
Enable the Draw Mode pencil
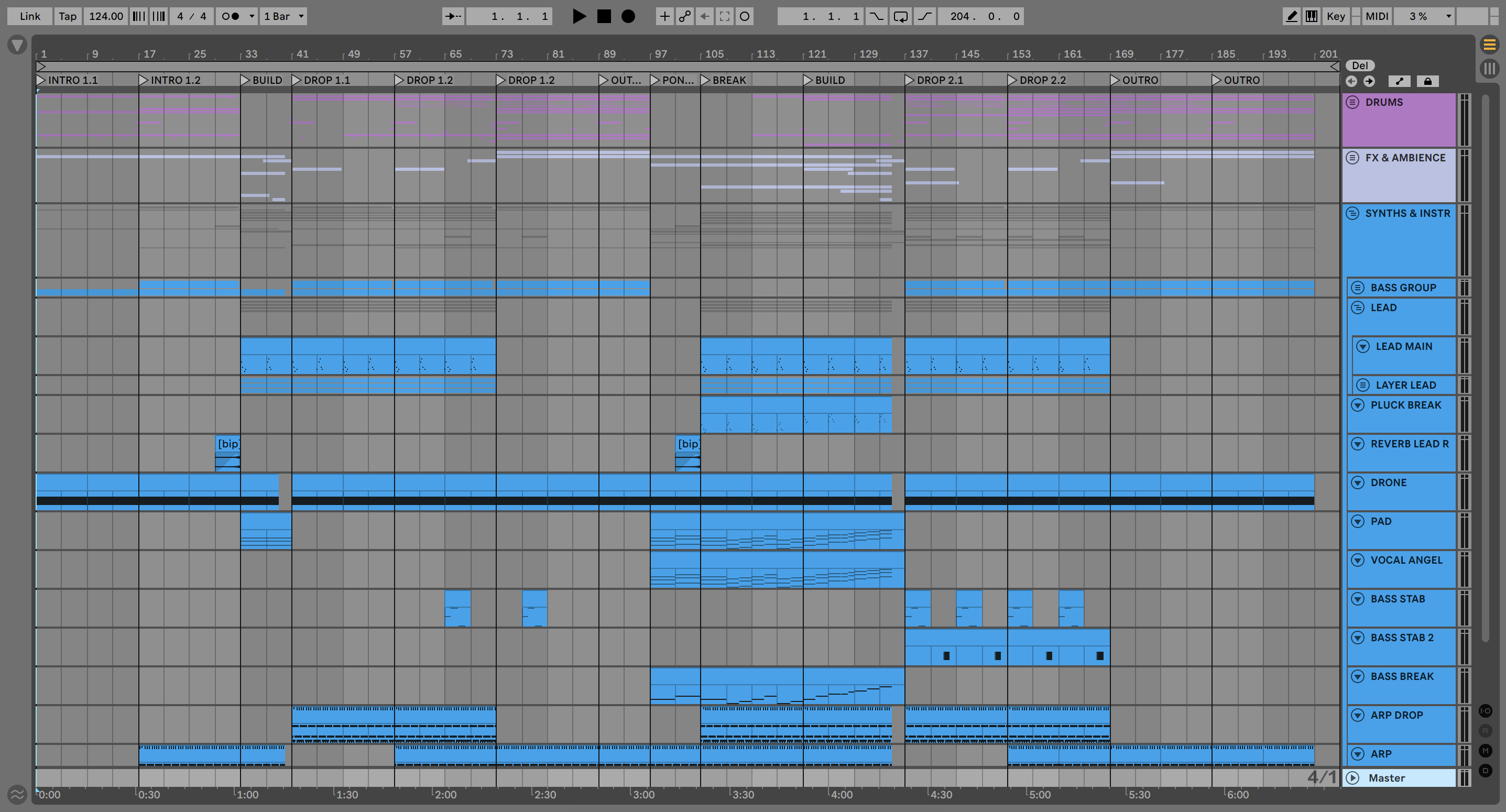click(x=1292, y=16)
